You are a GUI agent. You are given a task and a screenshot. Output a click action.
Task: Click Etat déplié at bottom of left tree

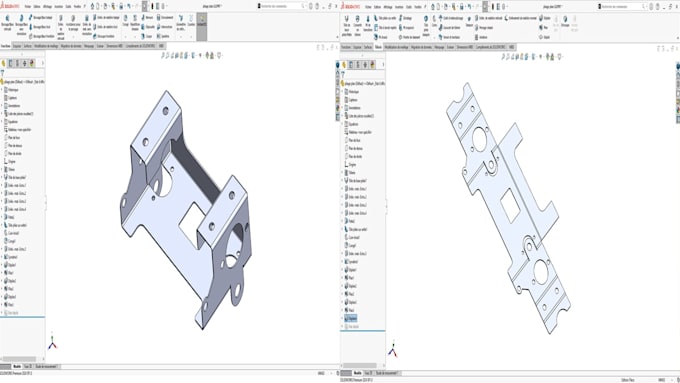click(x=12, y=313)
